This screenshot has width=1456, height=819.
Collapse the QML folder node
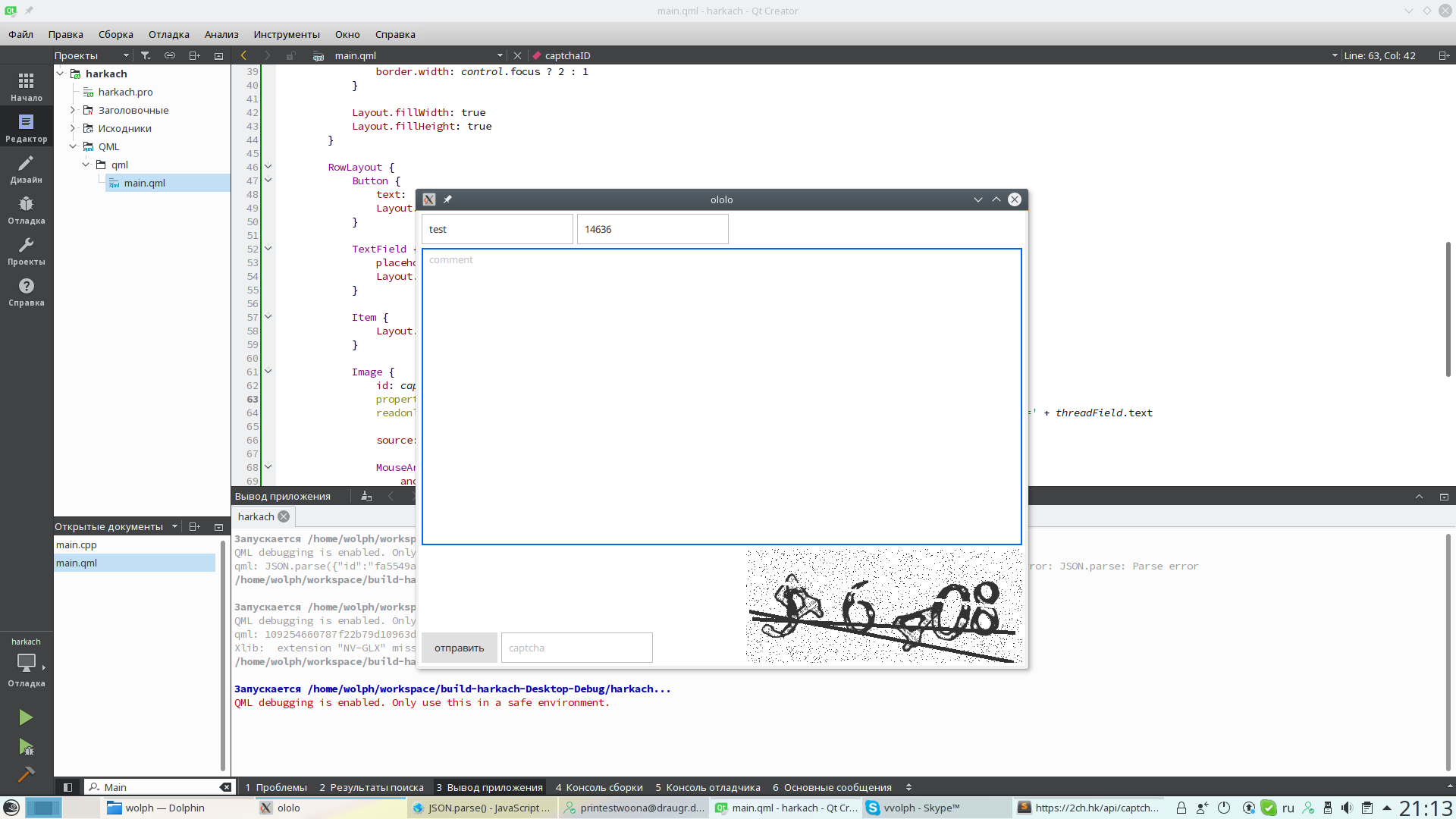tap(73, 146)
